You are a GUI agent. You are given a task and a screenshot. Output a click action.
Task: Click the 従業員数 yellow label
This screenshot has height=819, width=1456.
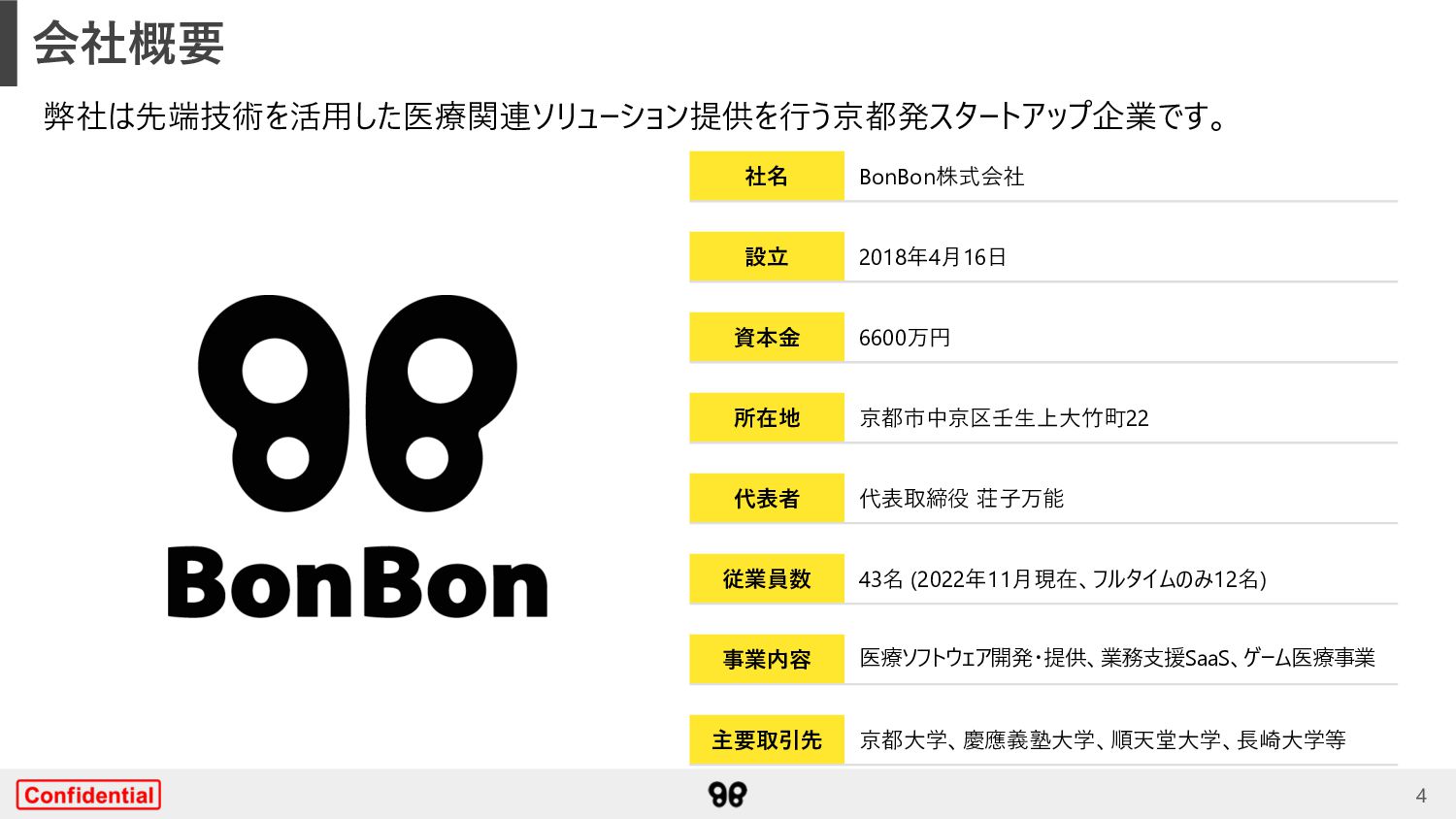(x=767, y=579)
